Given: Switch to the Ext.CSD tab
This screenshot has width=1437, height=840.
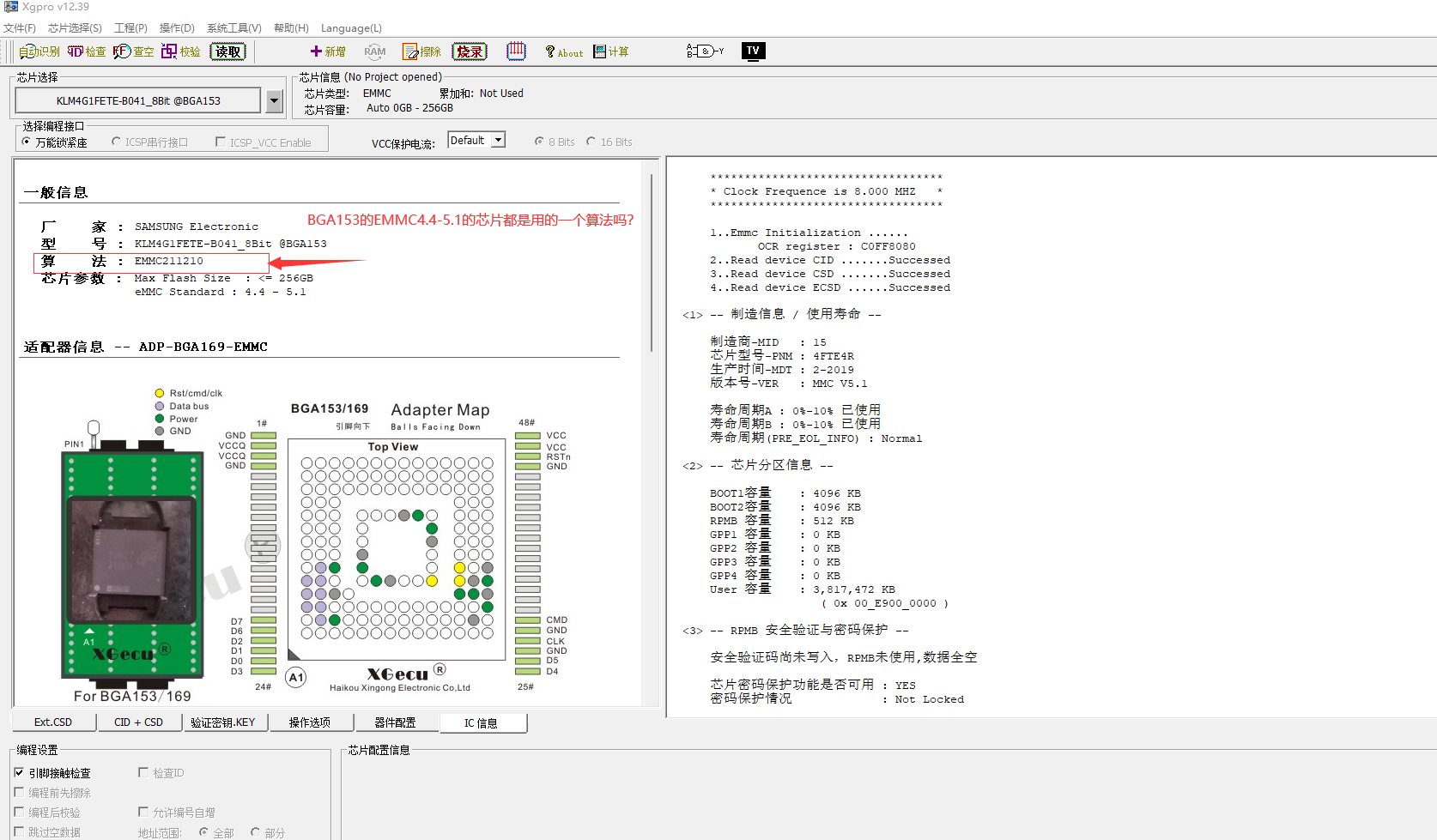Looking at the screenshot, I should [53, 722].
